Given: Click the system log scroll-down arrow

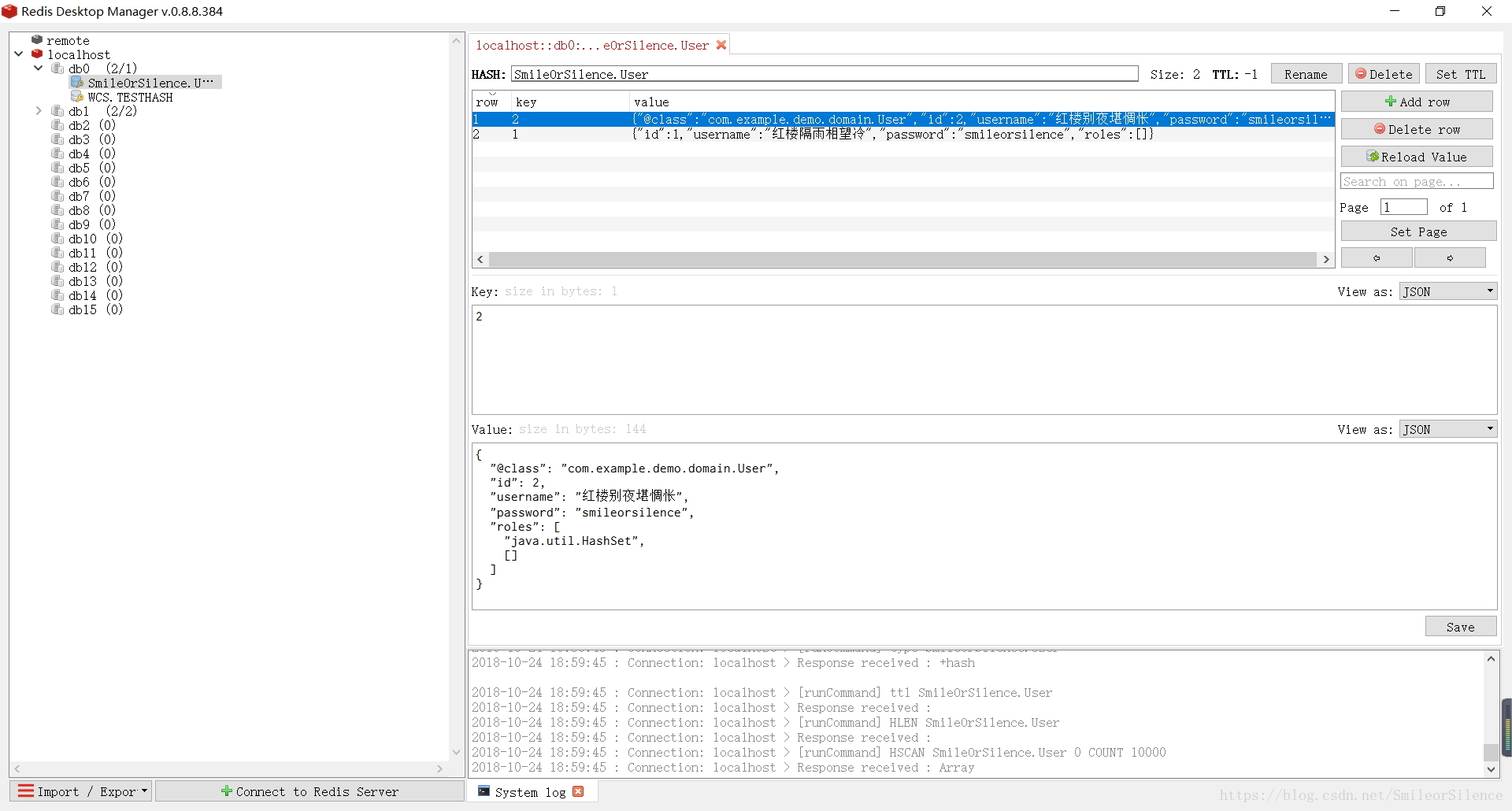Looking at the screenshot, I should click(x=1491, y=769).
